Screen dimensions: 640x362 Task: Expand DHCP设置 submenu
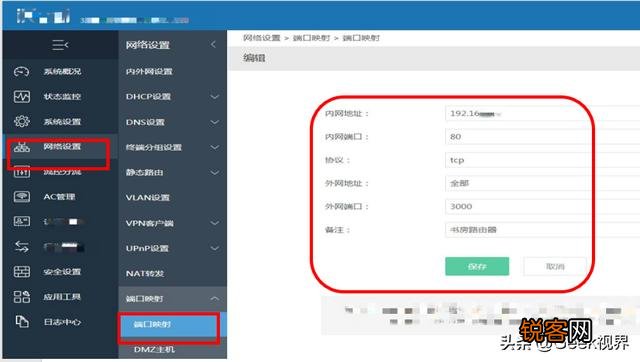coord(214,97)
